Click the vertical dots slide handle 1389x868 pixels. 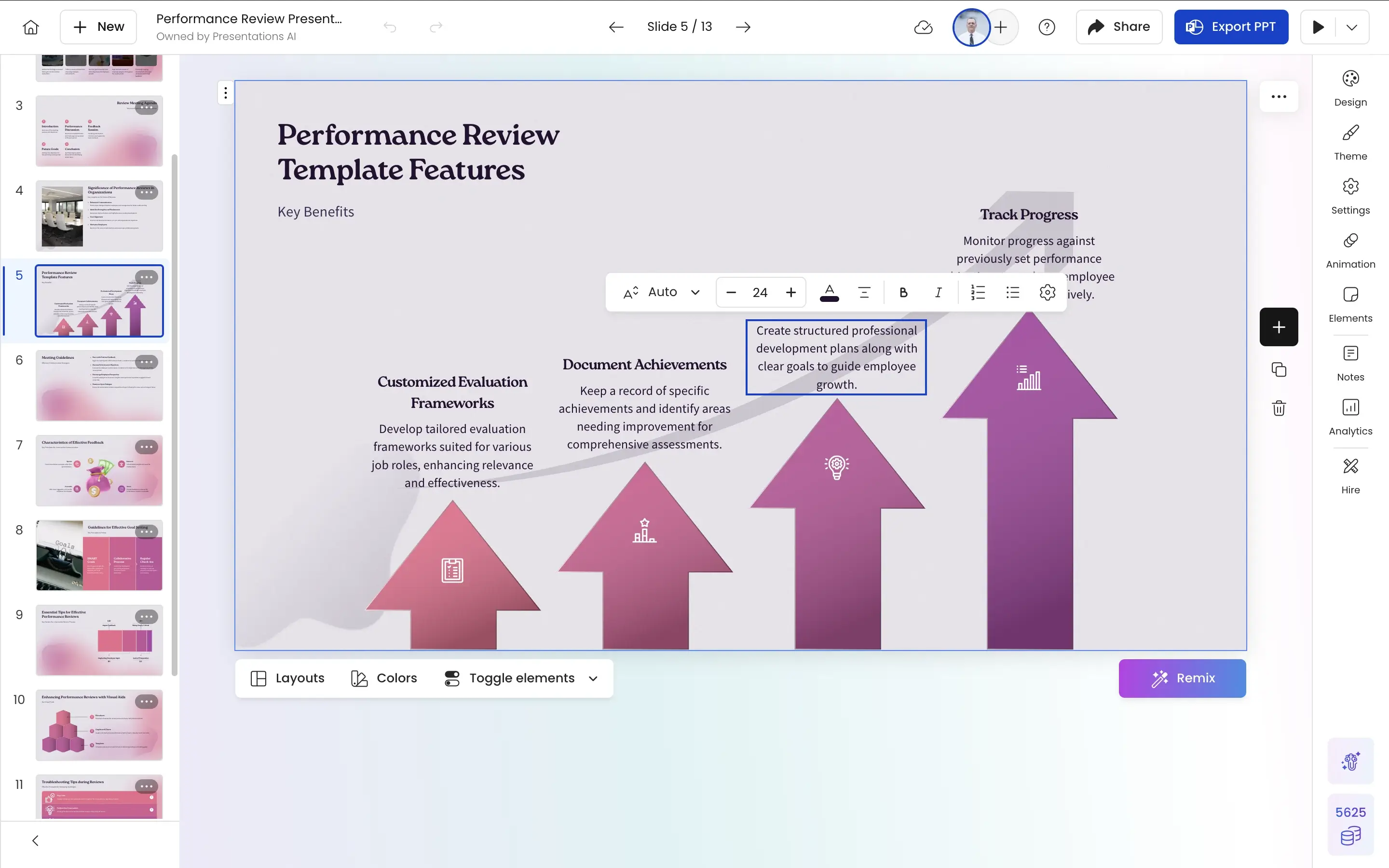coord(226,93)
